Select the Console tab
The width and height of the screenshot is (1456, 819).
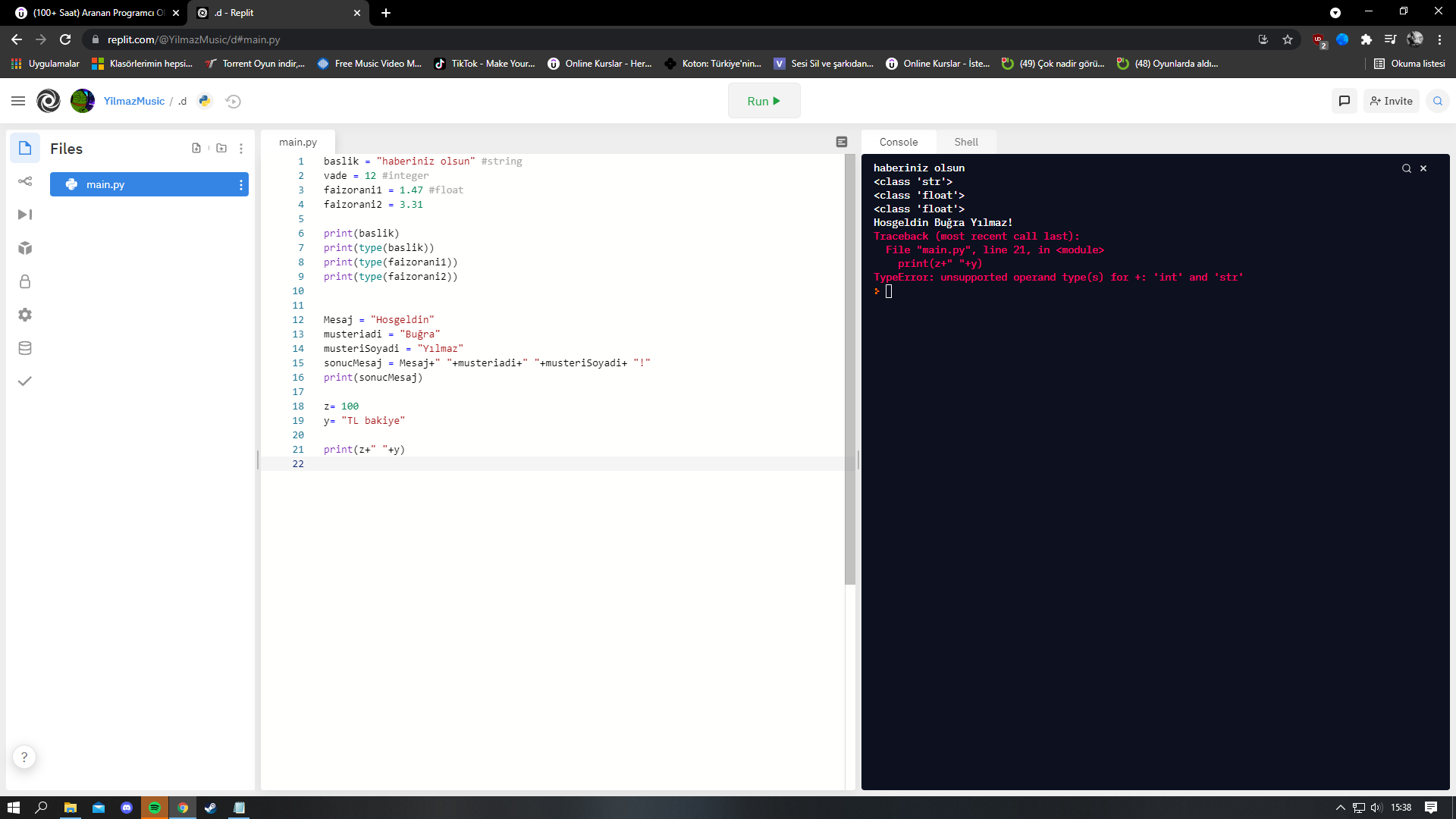[x=898, y=142]
